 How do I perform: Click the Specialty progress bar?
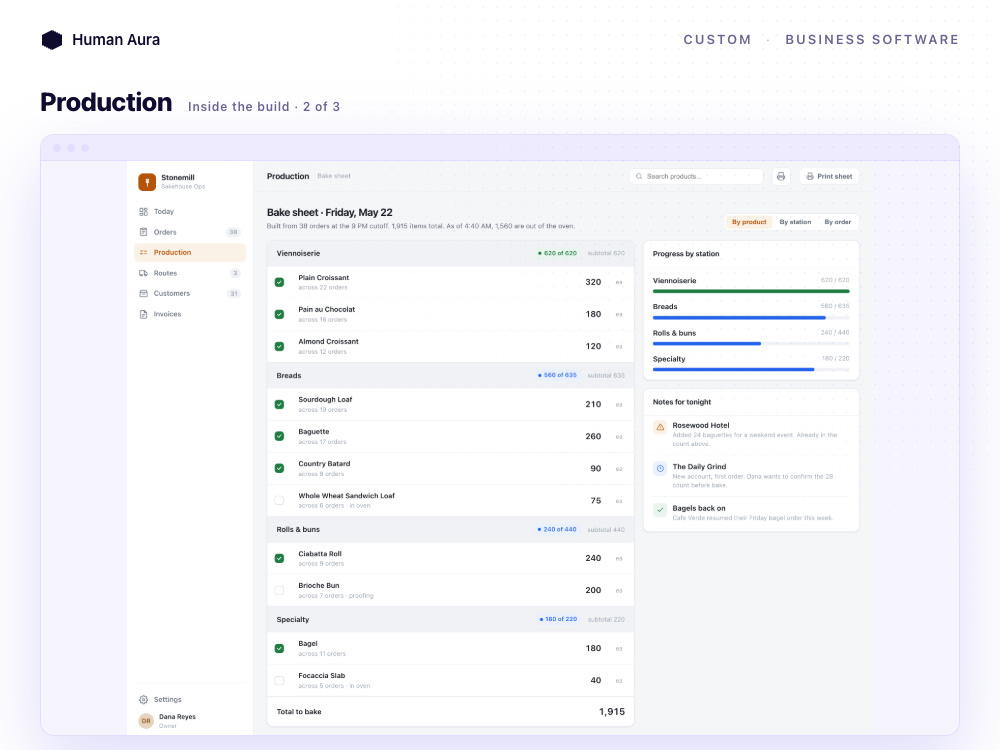tap(751, 369)
